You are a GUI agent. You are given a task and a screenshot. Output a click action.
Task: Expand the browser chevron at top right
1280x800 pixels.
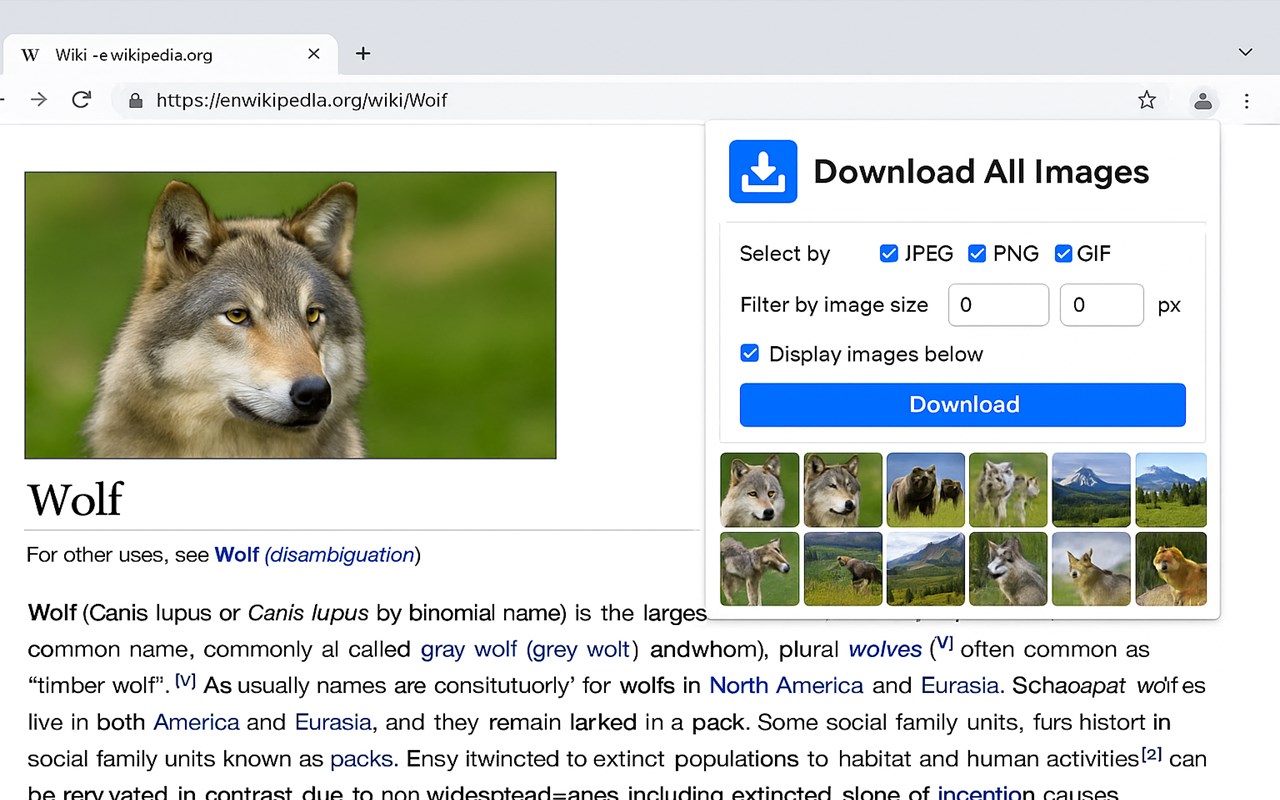(x=1245, y=52)
